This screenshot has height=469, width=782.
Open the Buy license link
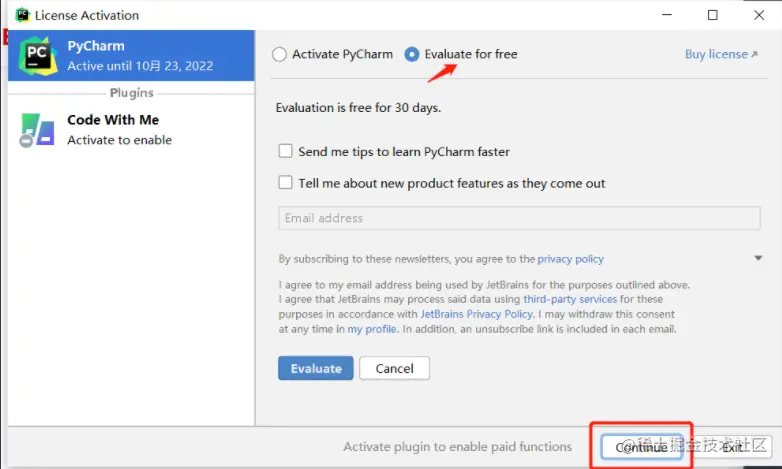point(721,54)
